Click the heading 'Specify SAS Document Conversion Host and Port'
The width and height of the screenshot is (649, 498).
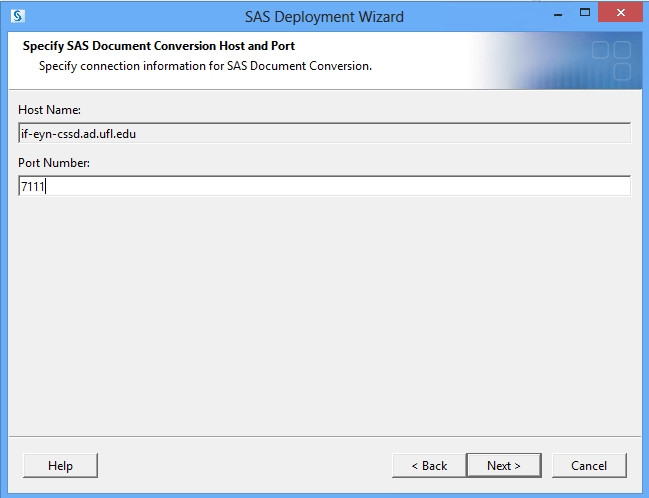pos(159,46)
